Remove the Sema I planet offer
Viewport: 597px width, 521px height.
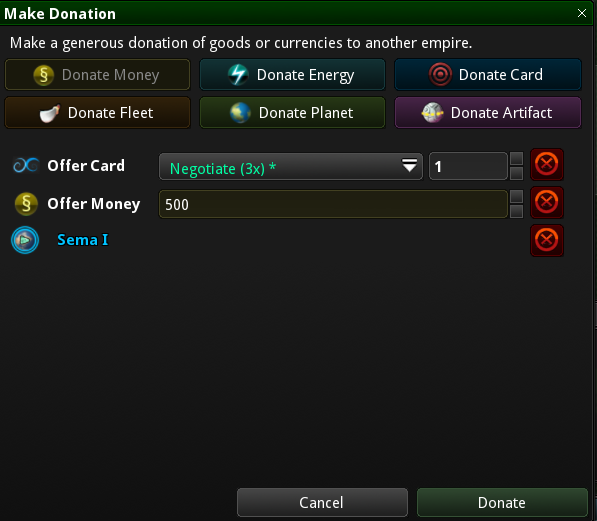tap(547, 240)
